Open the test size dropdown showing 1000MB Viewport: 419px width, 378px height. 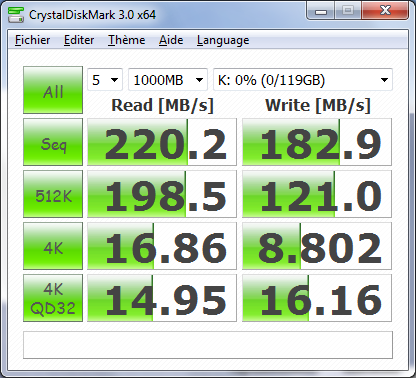point(168,80)
